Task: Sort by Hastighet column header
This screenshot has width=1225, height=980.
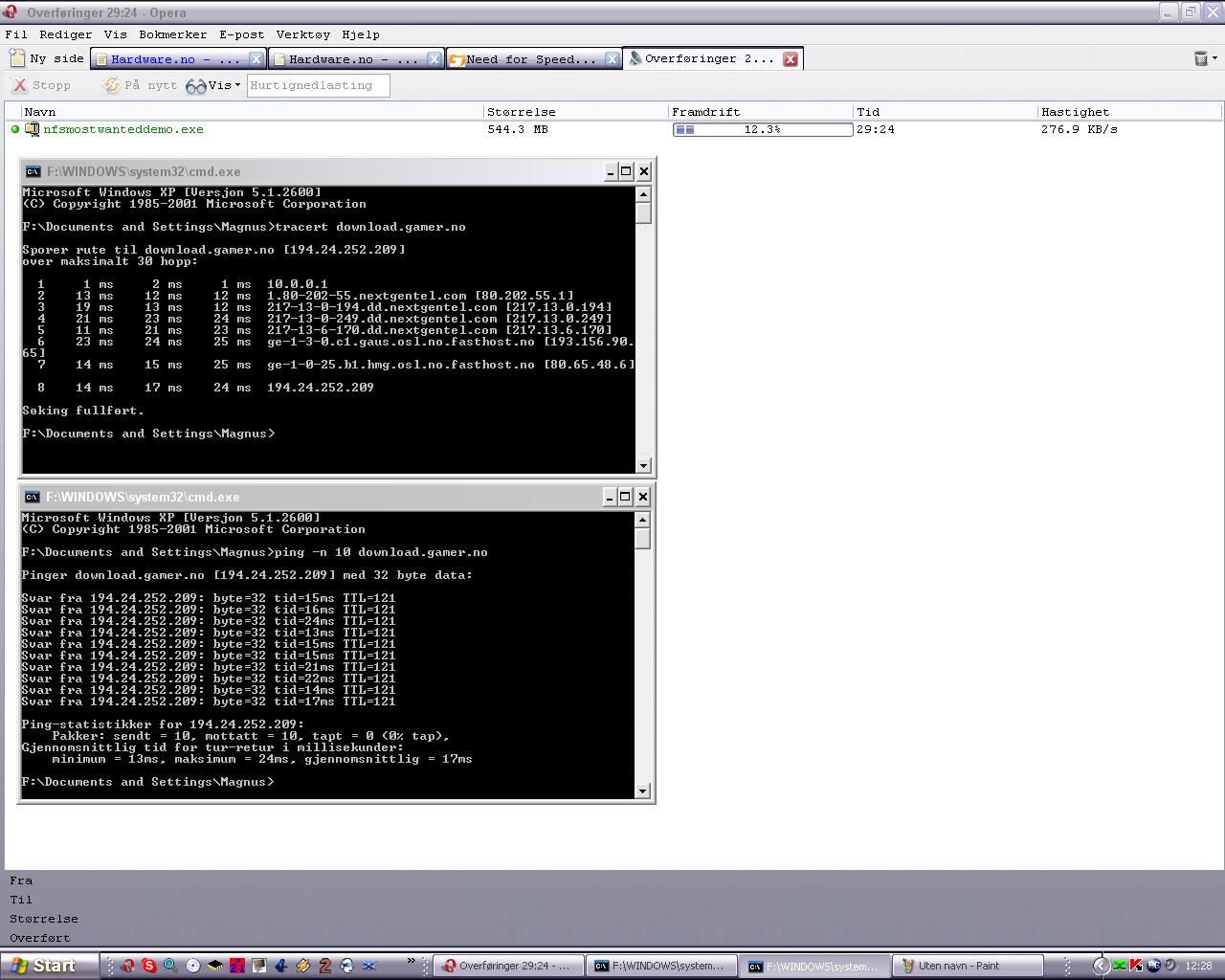Action: 1129,112
